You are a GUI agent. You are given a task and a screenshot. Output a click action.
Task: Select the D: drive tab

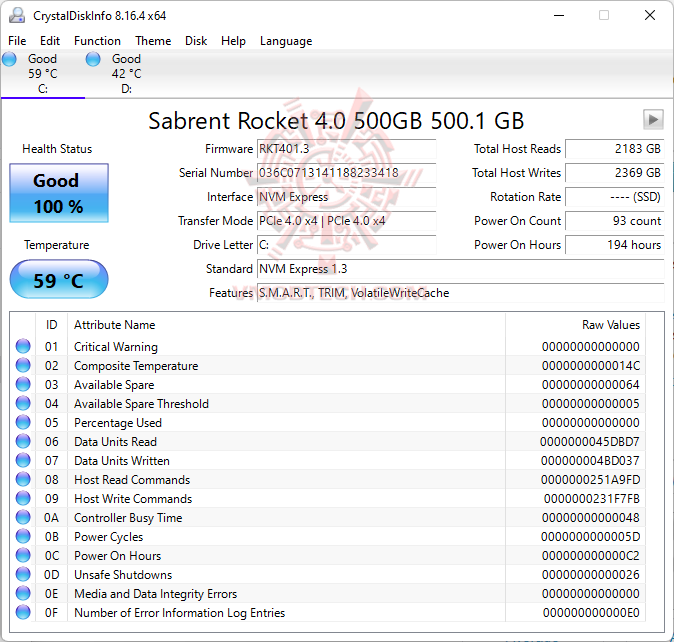[126, 74]
